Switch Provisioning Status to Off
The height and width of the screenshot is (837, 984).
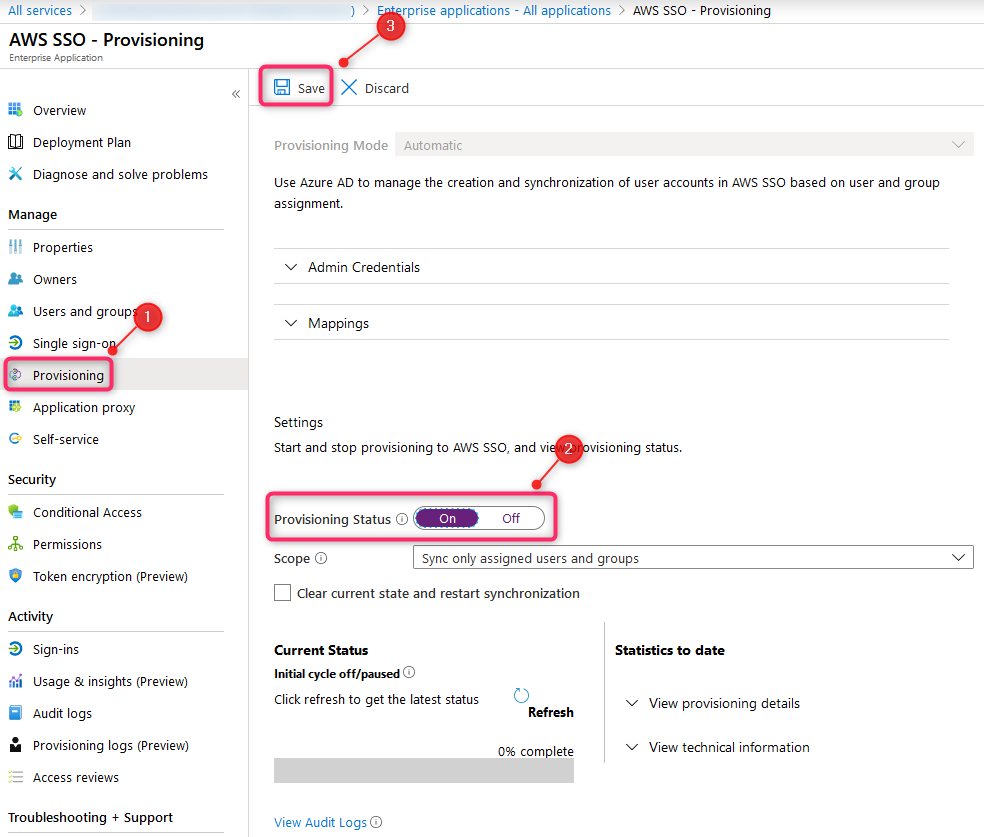coord(511,518)
